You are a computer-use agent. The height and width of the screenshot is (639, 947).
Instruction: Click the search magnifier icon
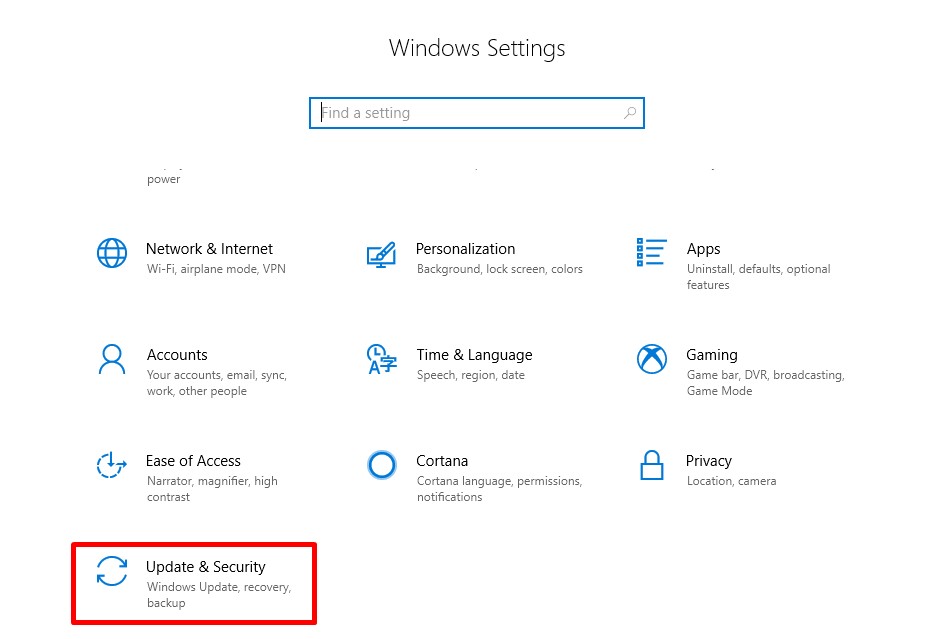tap(630, 112)
